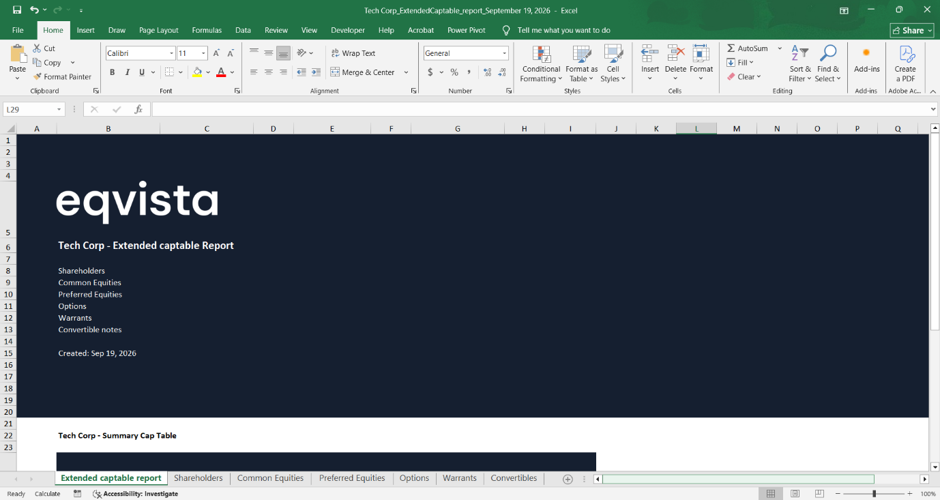Switch to Page Layout view in status bar
940x500 pixels.
coord(795,493)
